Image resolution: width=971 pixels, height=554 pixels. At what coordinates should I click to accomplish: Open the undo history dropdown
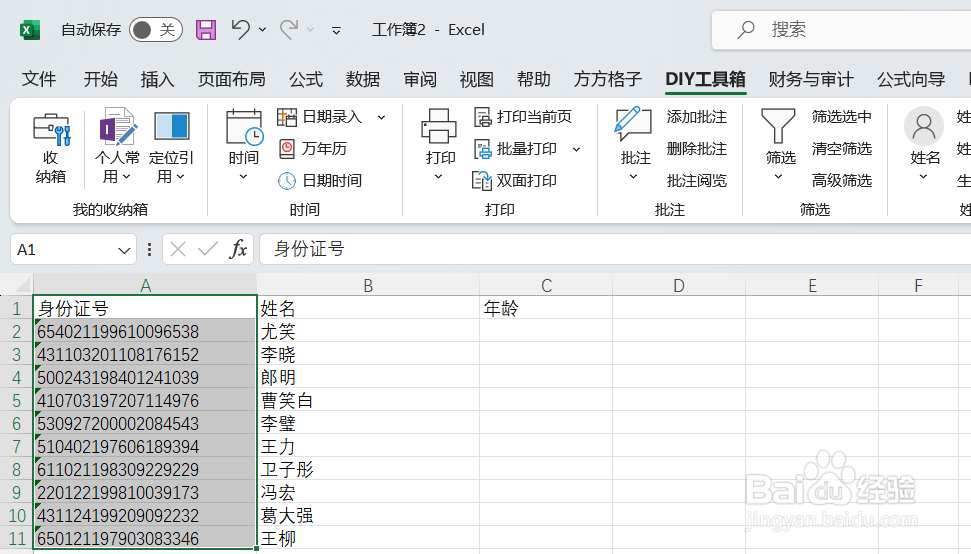point(263,30)
